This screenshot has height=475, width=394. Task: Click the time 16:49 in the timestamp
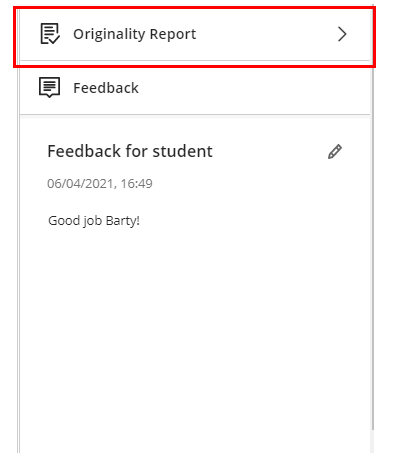(136, 184)
